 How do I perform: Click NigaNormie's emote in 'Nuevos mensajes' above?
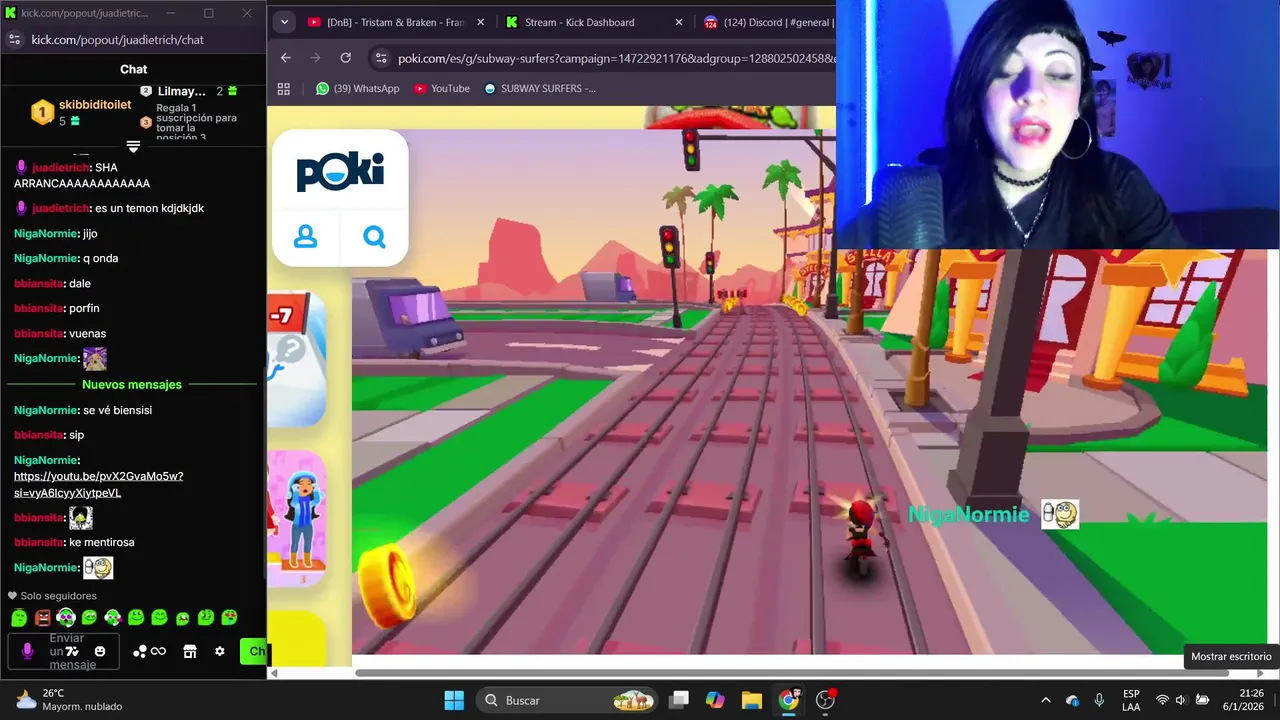pos(95,359)
